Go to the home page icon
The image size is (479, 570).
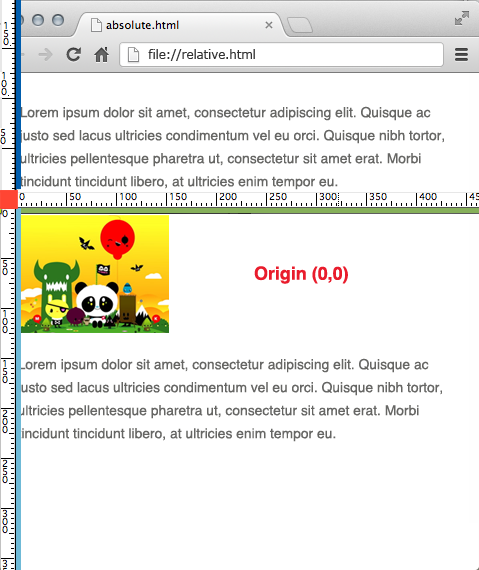[101, 55]
